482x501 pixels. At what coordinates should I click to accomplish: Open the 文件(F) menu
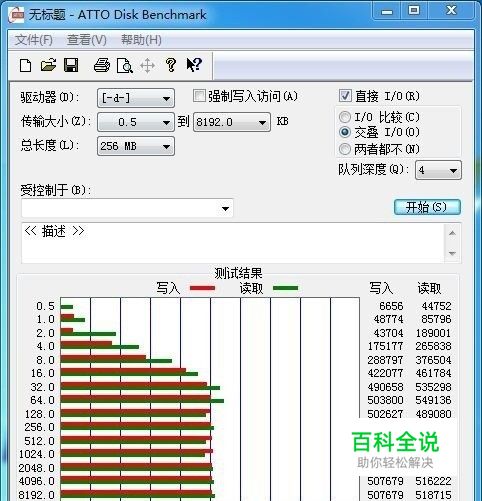click(x=34, y=40)
